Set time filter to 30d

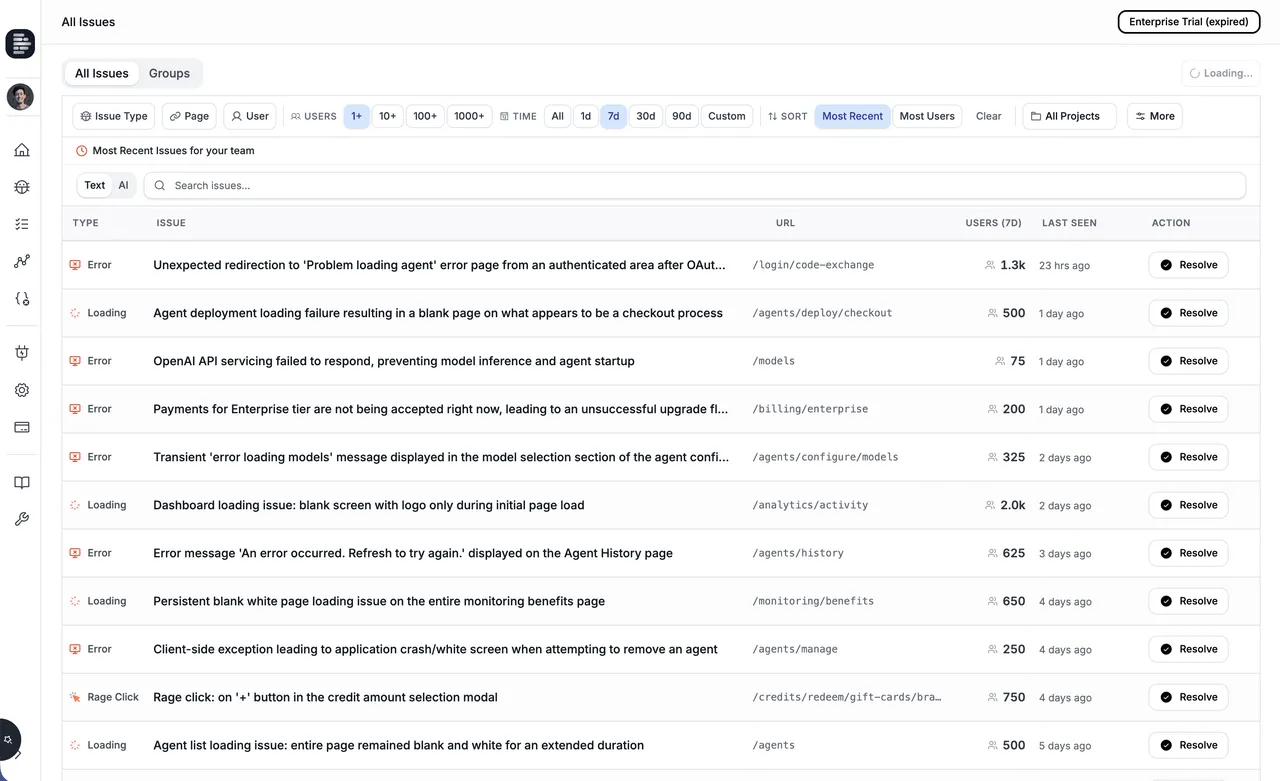tap(646, 116)
